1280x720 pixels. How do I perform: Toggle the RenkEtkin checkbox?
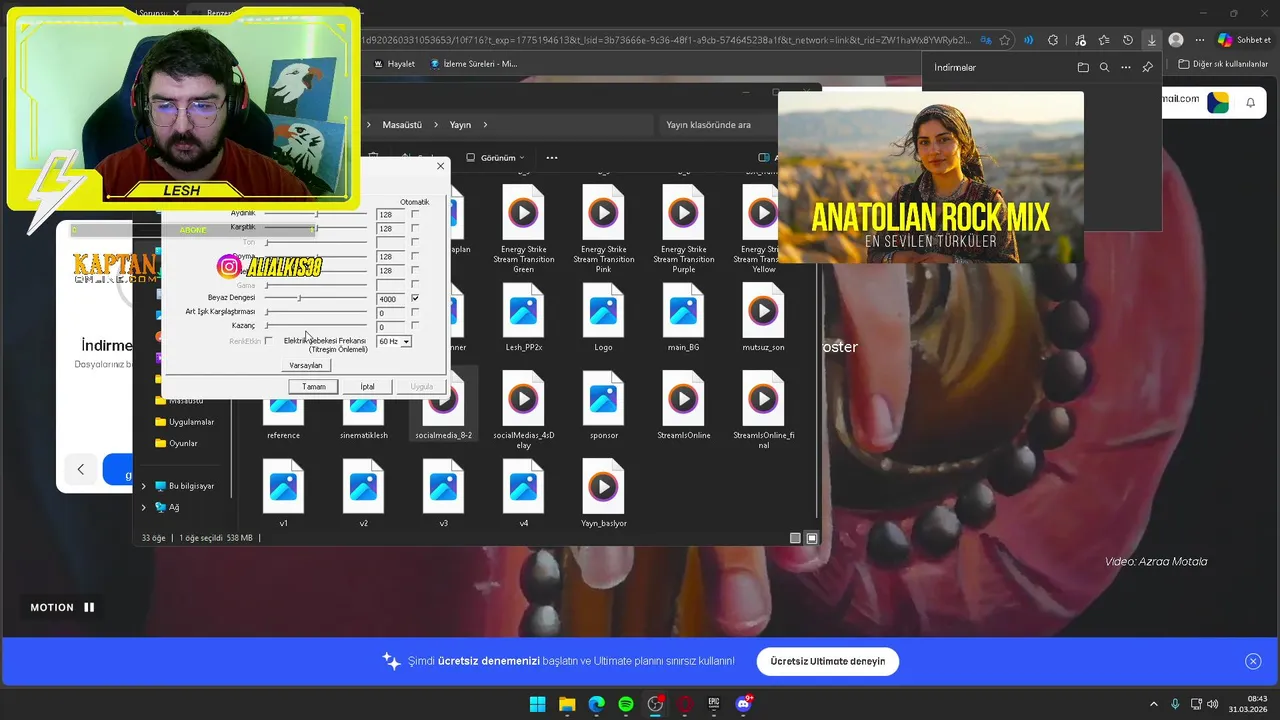tap(268, 341)
